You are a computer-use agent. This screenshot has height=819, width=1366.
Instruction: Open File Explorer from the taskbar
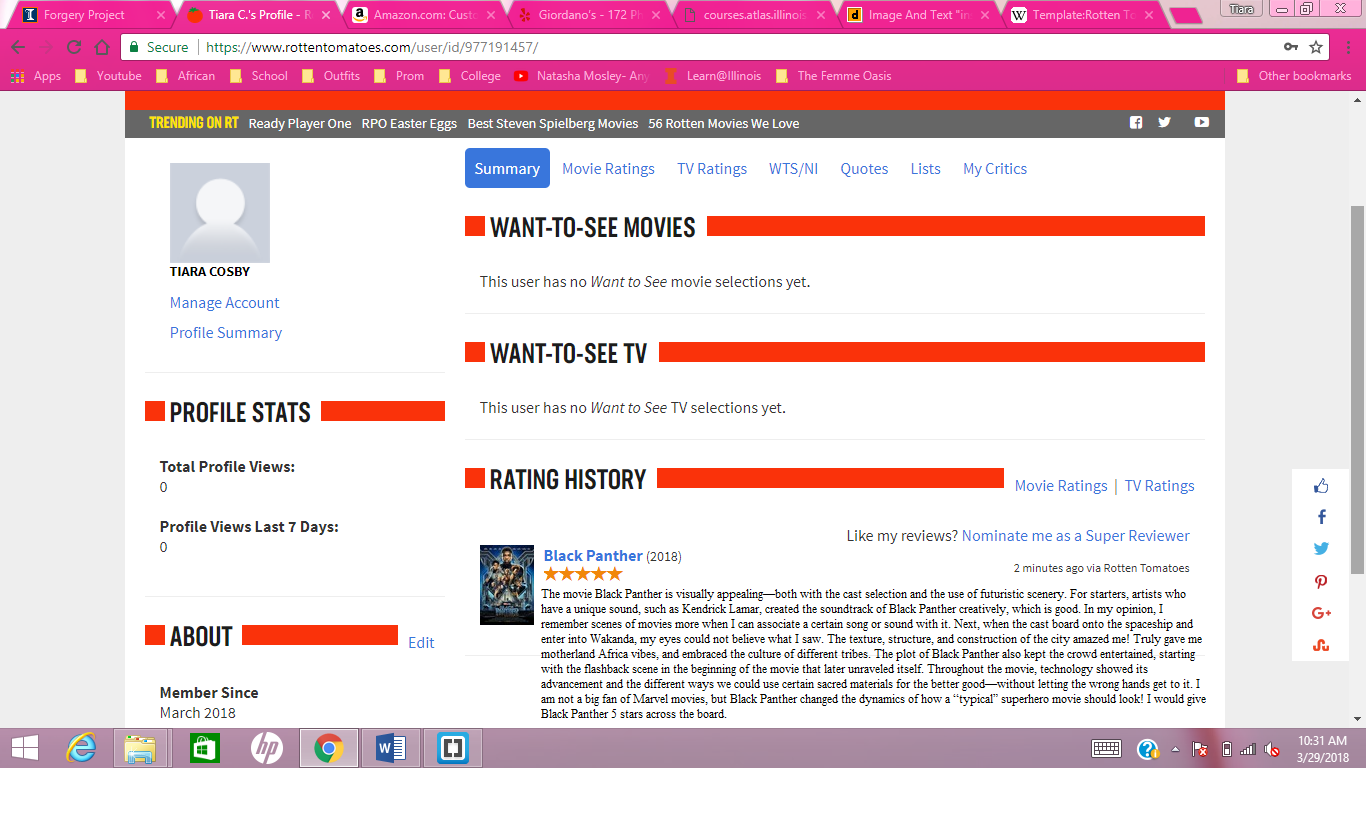pyautogui.click(x=140, y=748)
